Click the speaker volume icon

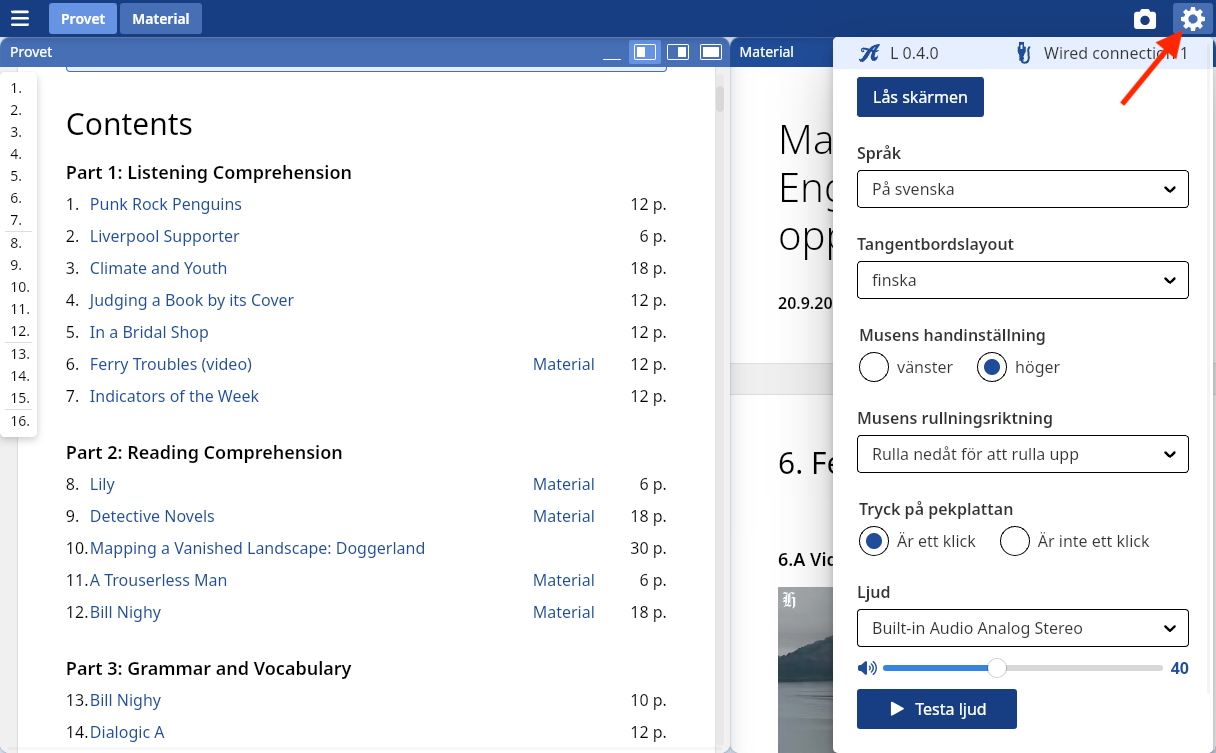click(x=867, y=668)
